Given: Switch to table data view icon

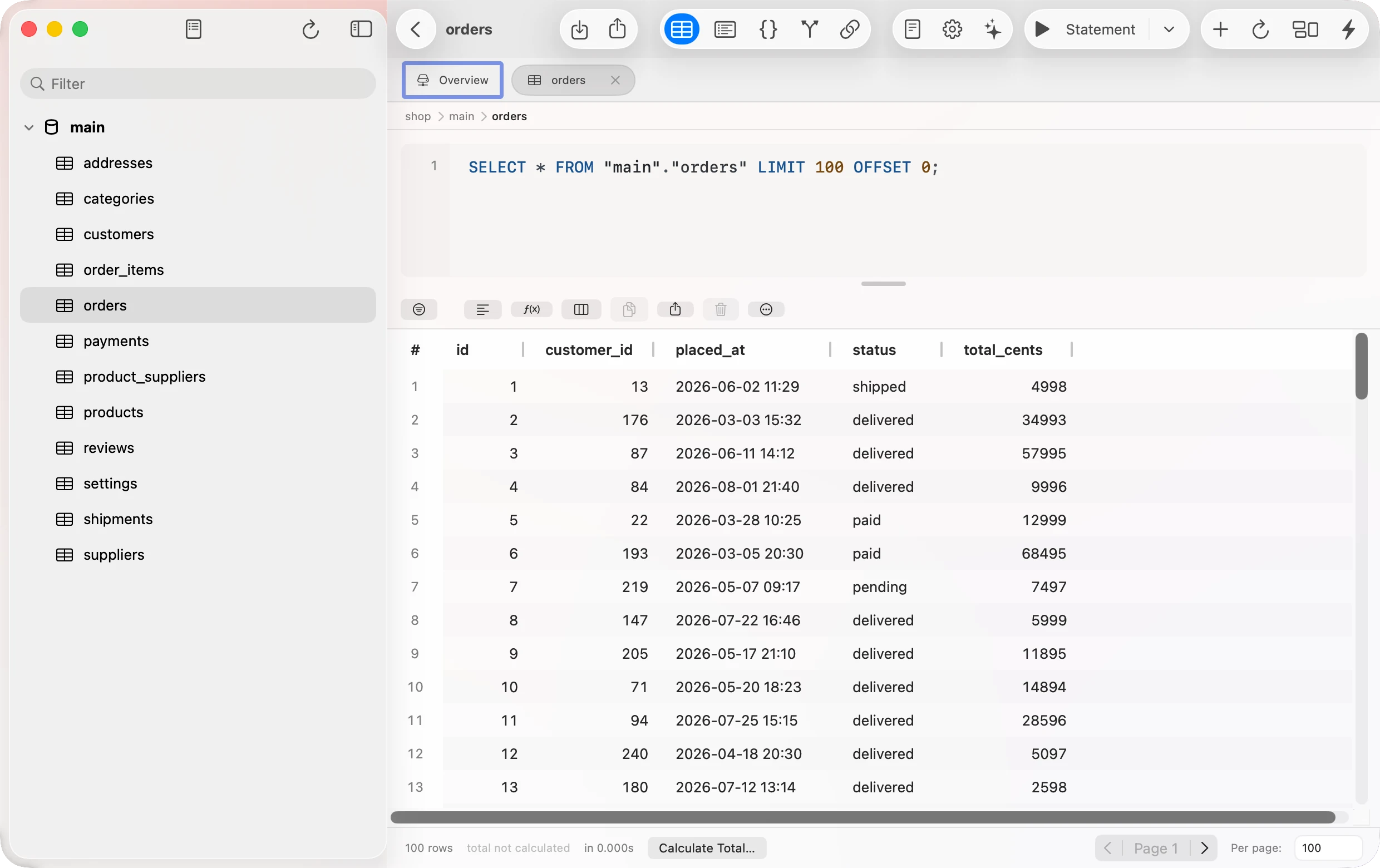Looking at the screenshot, I should tap(682, 29).
